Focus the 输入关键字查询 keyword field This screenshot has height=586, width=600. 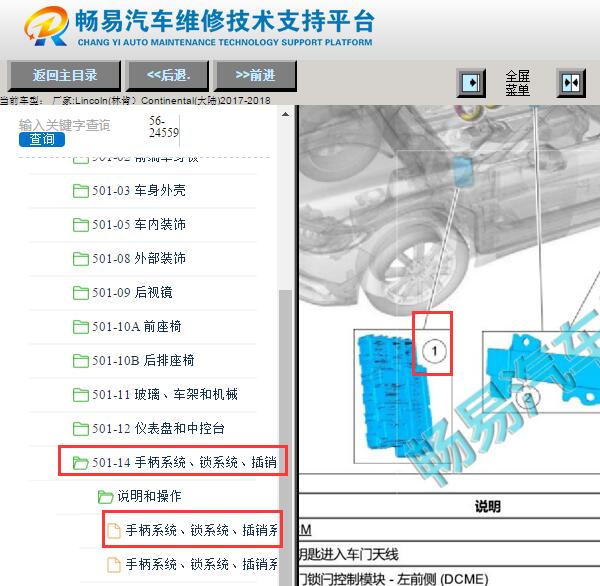[64, 125]
